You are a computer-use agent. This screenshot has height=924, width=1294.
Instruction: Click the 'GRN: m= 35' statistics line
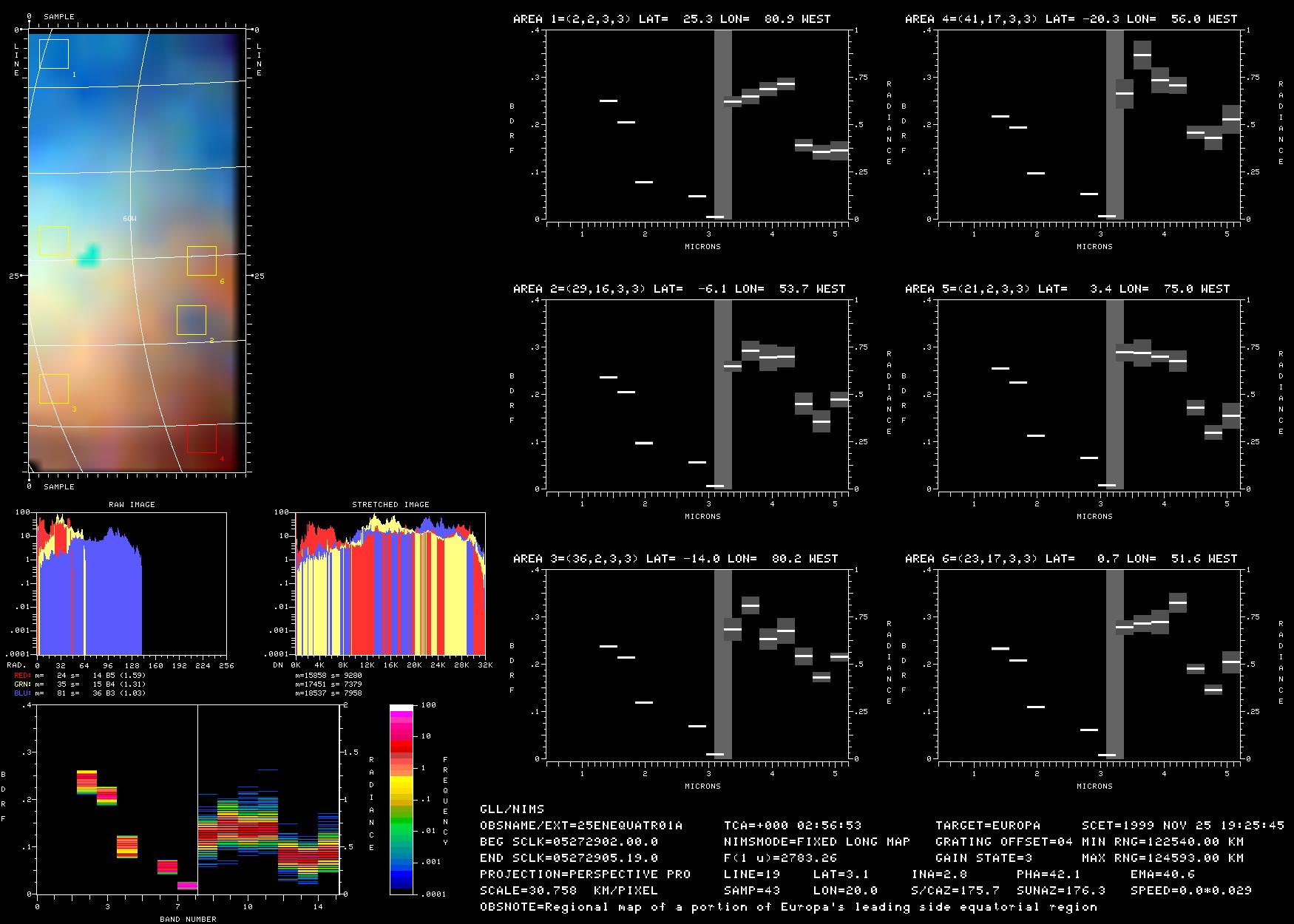80,684
